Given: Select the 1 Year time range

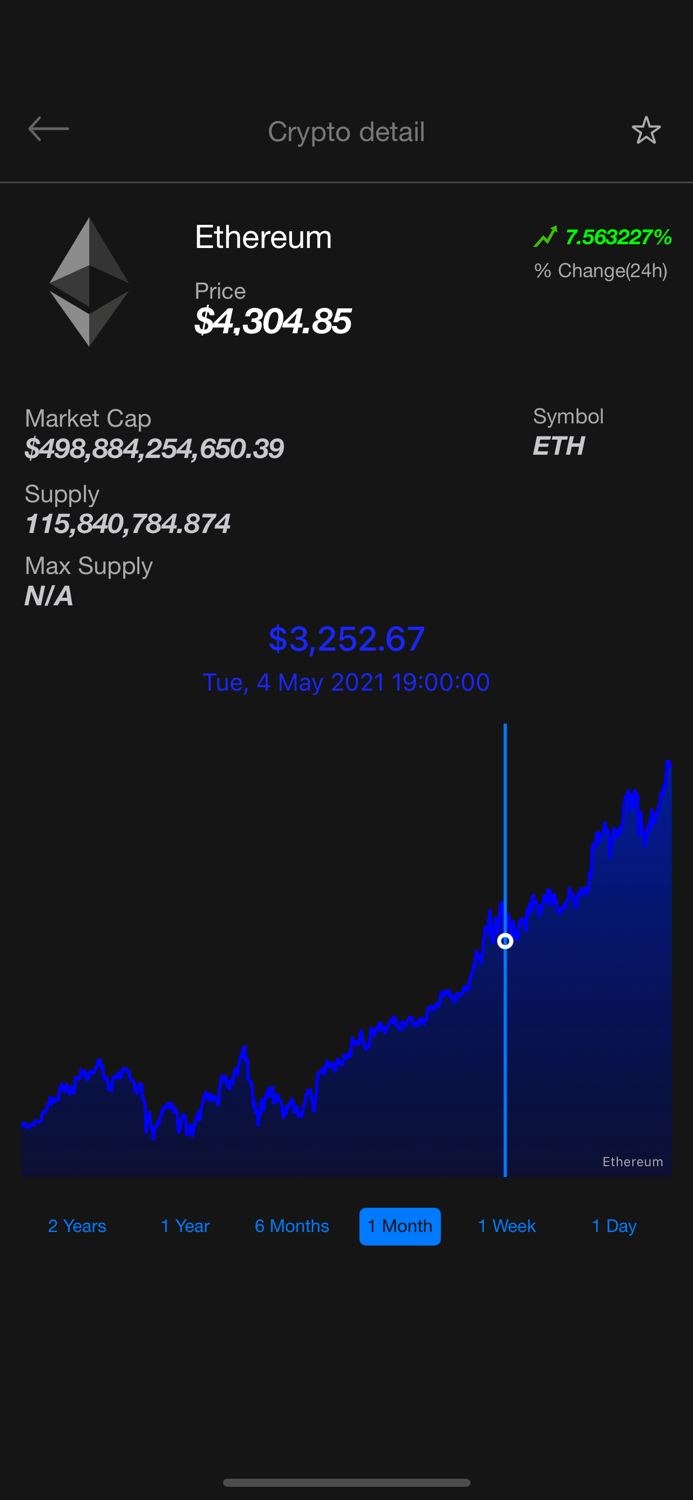Looking at the screenshot, I should point(185,1226).
